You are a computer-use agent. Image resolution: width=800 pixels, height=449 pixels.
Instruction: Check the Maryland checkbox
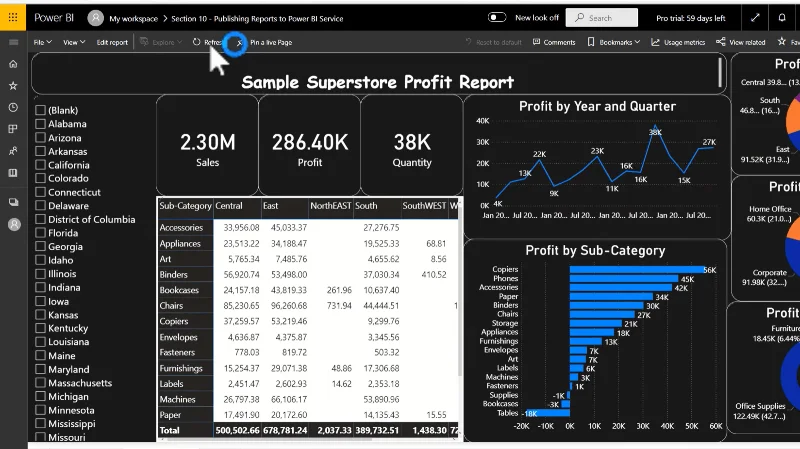40,369
